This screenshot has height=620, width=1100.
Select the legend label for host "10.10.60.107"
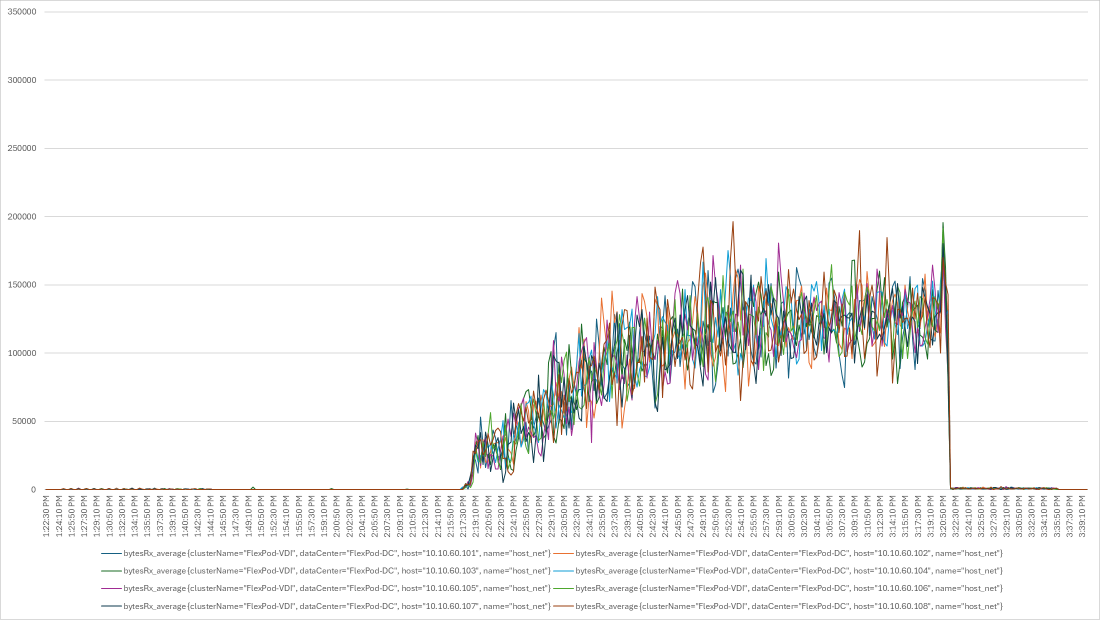(337, 606)
